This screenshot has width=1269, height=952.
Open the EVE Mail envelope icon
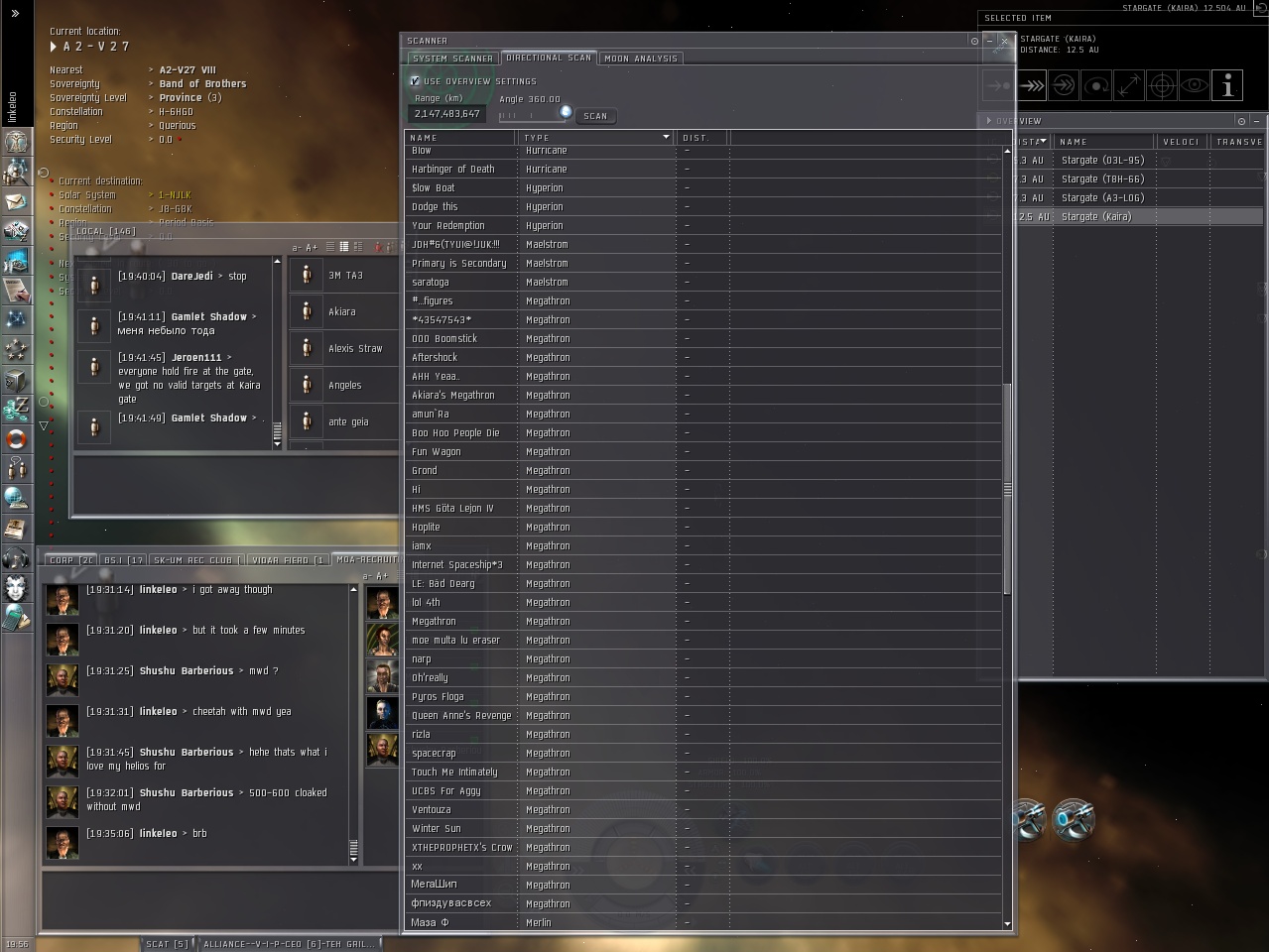[x=16, y=200]
